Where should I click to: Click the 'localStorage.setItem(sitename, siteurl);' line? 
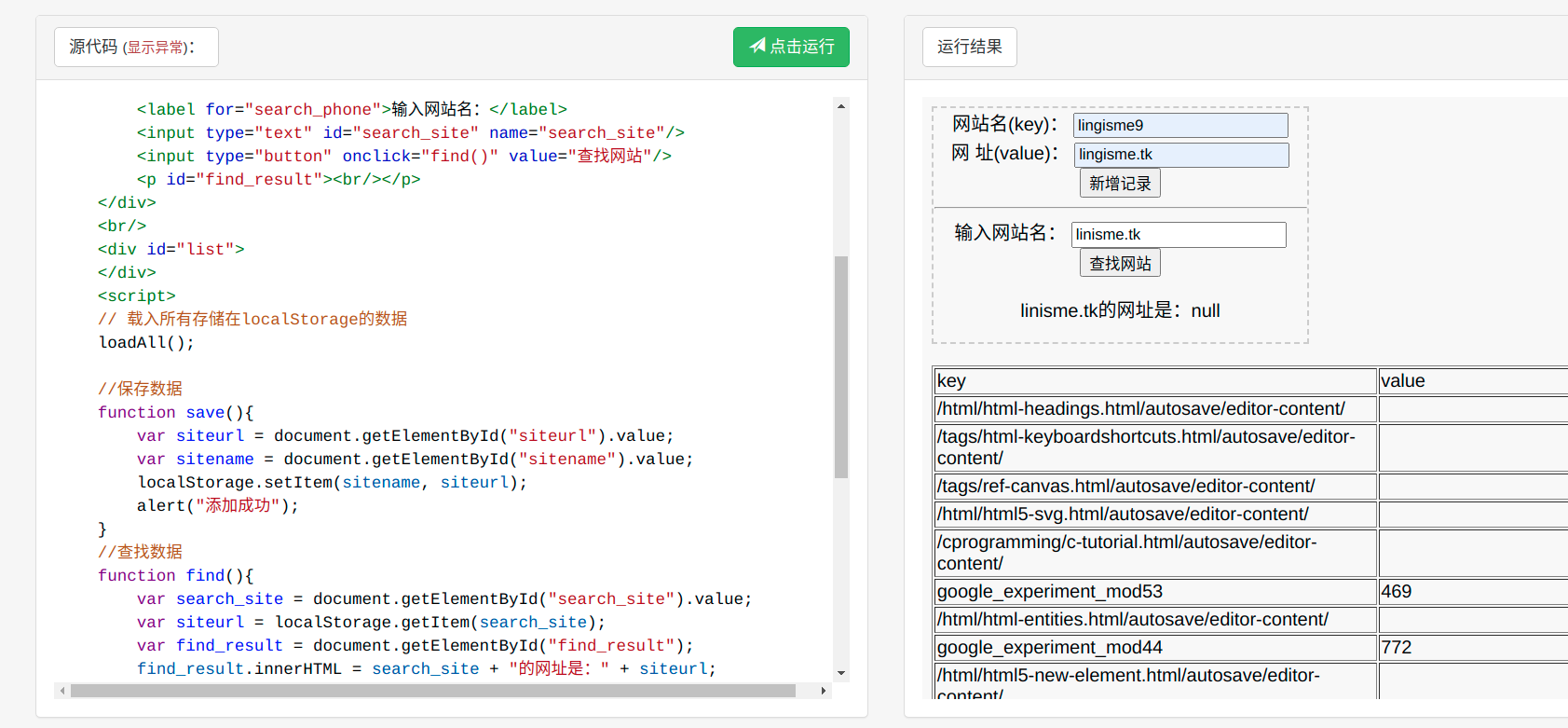click(333, 482)
